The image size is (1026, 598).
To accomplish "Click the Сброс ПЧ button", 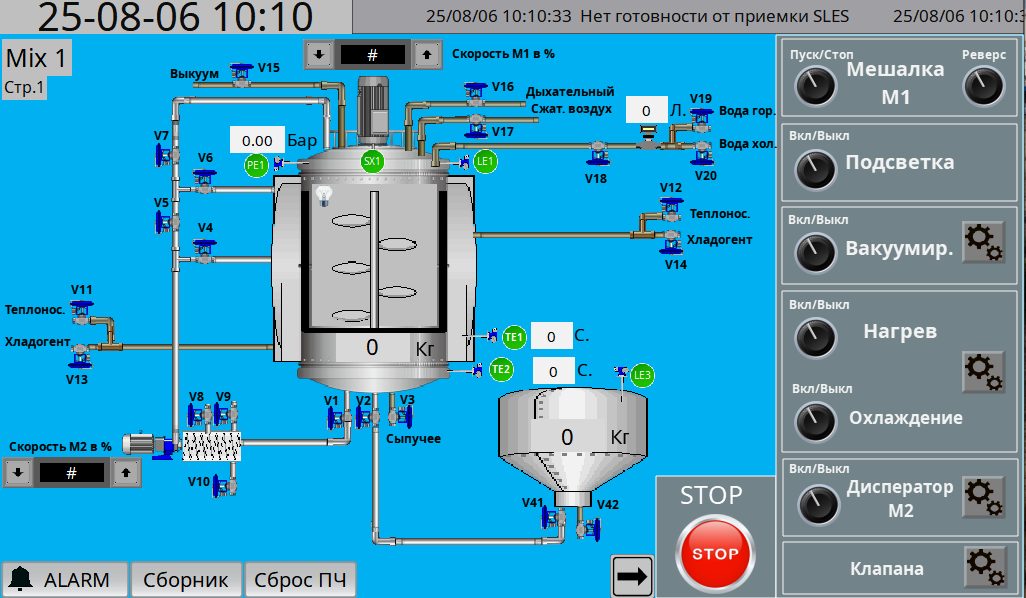I will (300, 579).
